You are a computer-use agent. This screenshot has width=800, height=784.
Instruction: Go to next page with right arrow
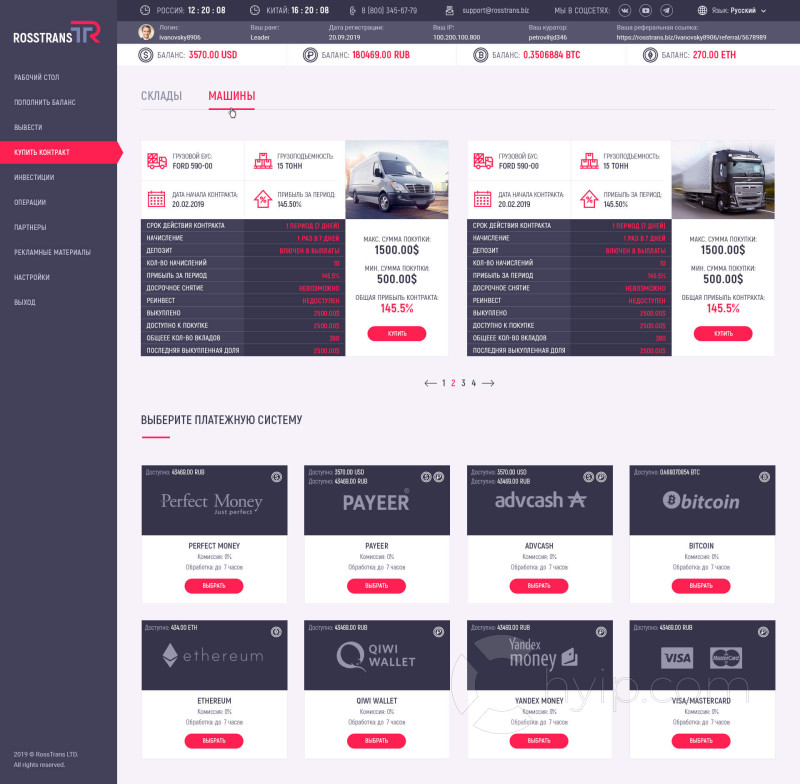(488, 383)
